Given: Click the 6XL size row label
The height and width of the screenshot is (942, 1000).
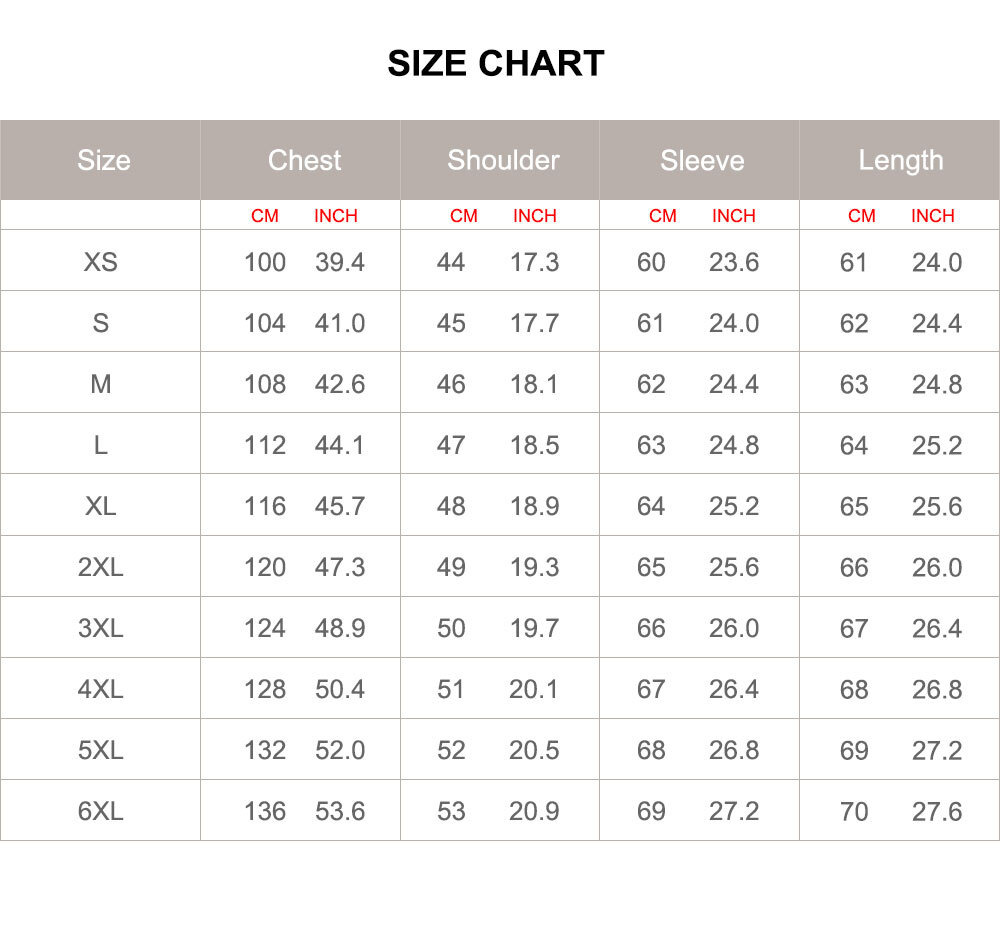Looking at the screenshot, I should click(x=101, y=811).
